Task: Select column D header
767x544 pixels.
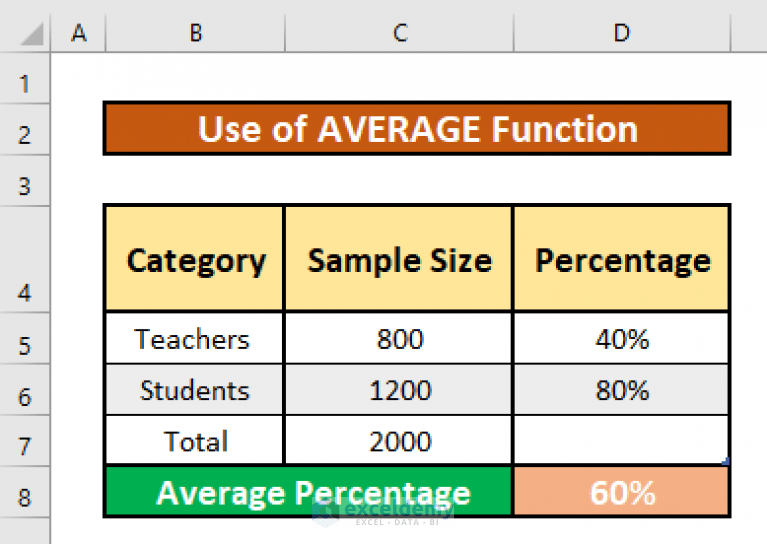Action: (x=622, y=32)
